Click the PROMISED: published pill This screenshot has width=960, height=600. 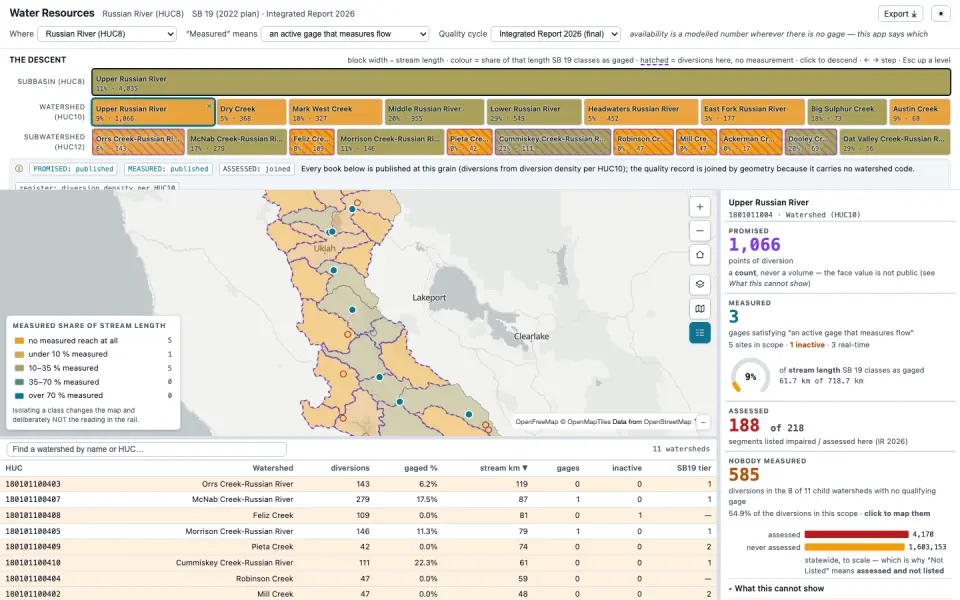(x=73, y=169)
